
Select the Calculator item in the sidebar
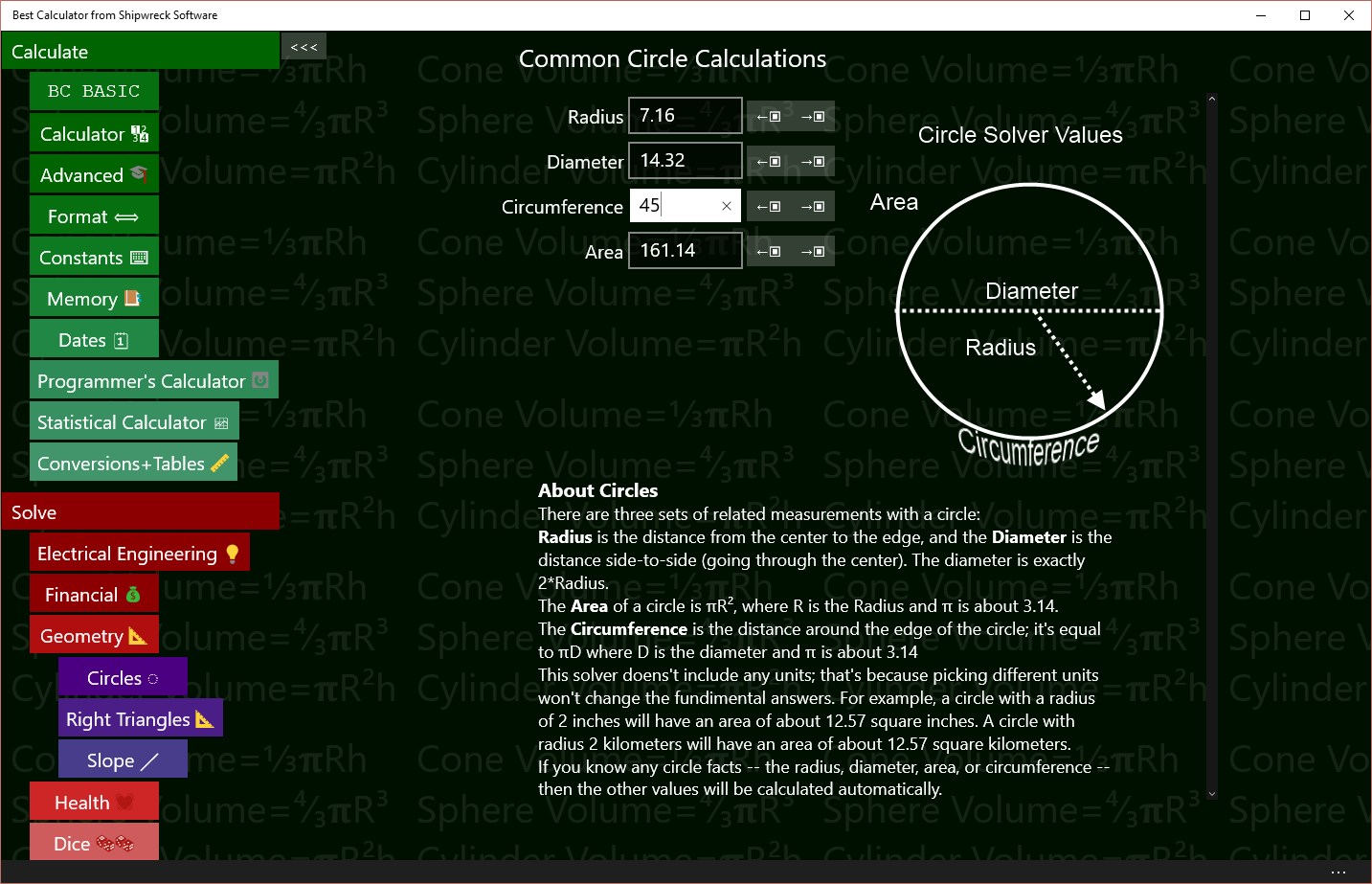click(93, 133)
